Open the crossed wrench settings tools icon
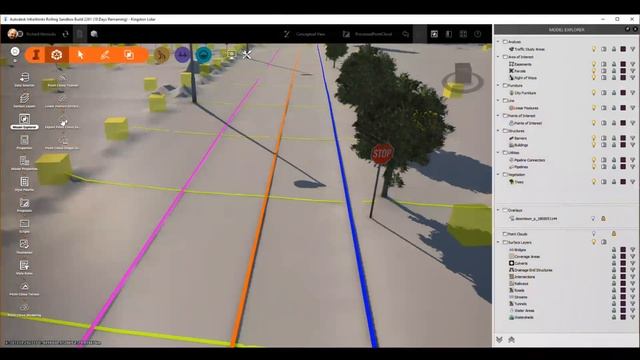The height and width of the screenshot is (360, 640). click(x=247, y=55)
